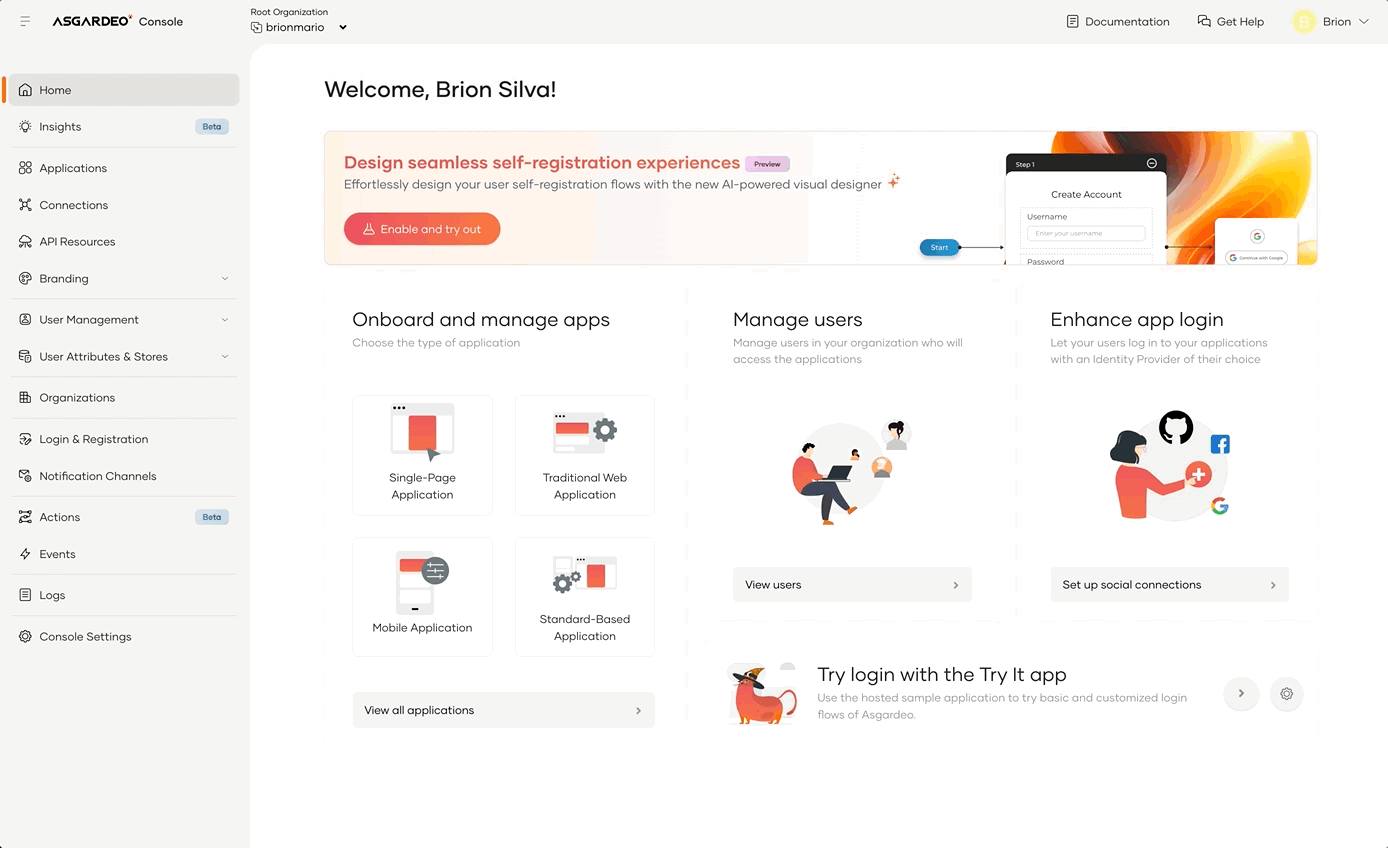
Task: Click the Documentation page icon
Action: click(x=1073, y=21)
